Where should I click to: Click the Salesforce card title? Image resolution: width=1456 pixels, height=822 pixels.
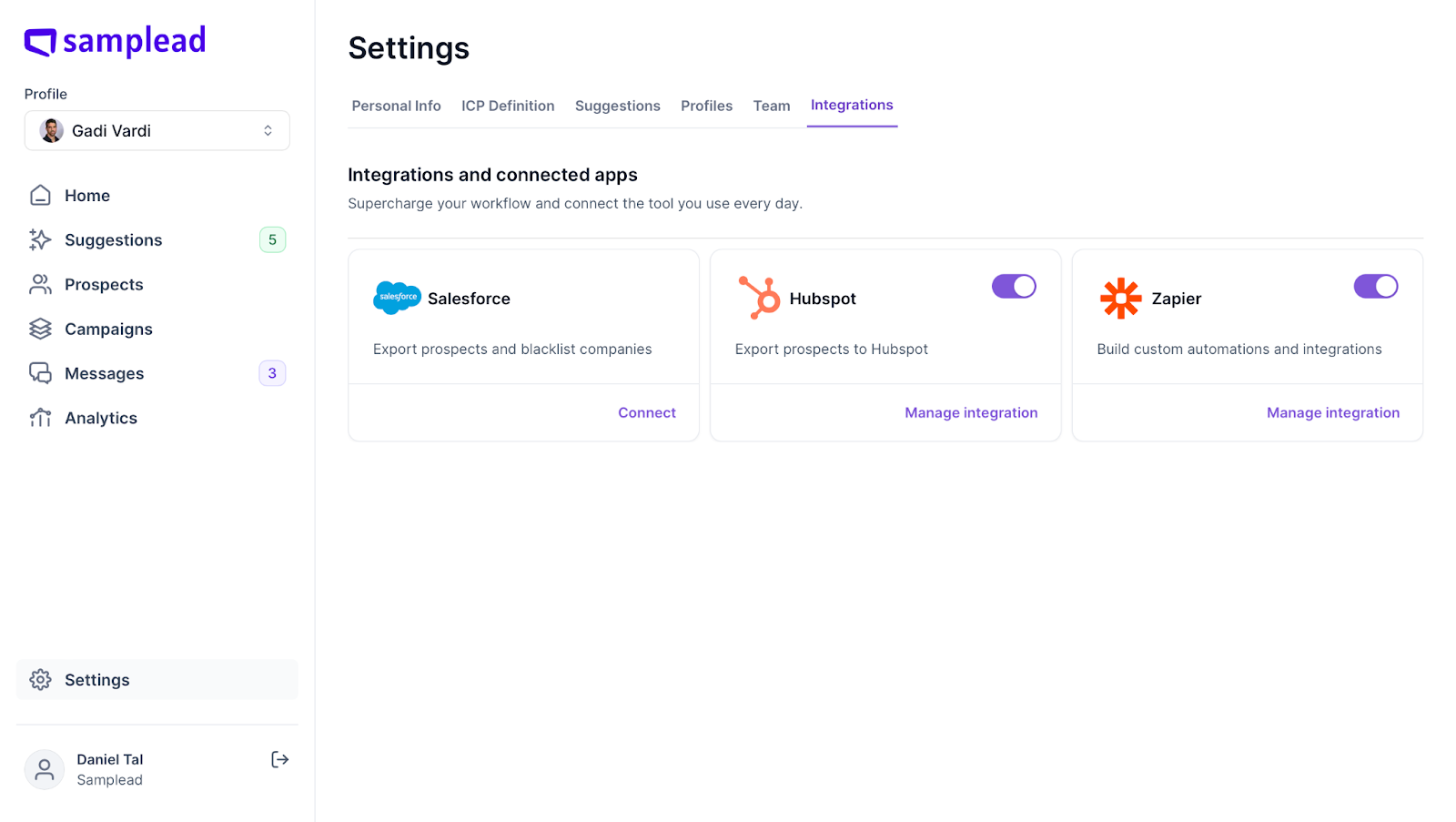pyautogui.click(x=469, y=299)
